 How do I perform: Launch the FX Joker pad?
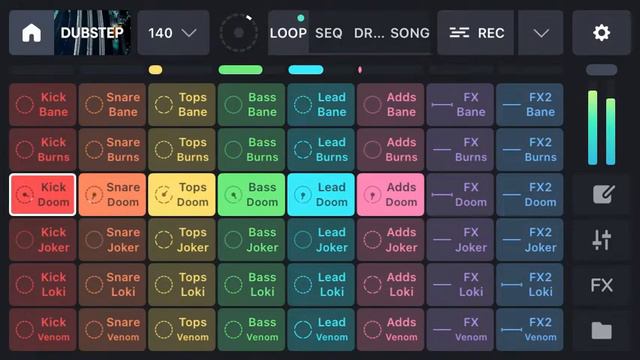click(x=460, y=240)
